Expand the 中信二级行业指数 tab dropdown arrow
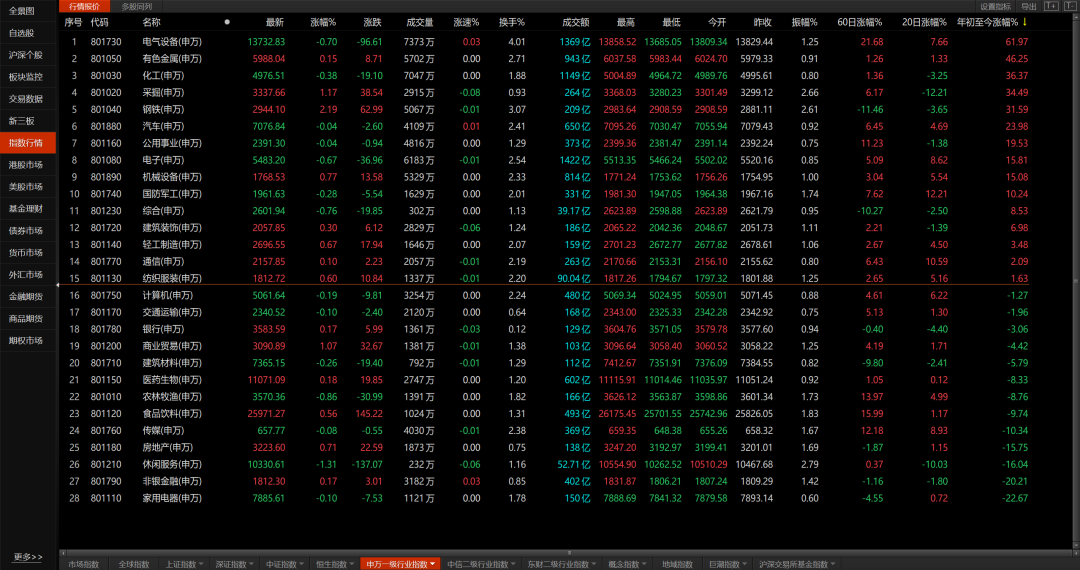The image size is (1080, 570). [514, 564]
